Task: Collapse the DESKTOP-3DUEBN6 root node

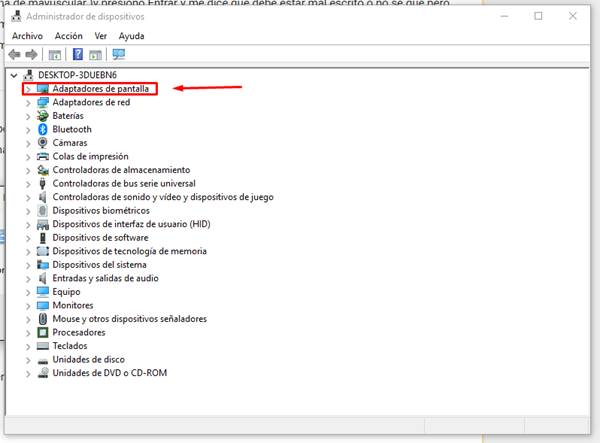Action: (14, 75)
